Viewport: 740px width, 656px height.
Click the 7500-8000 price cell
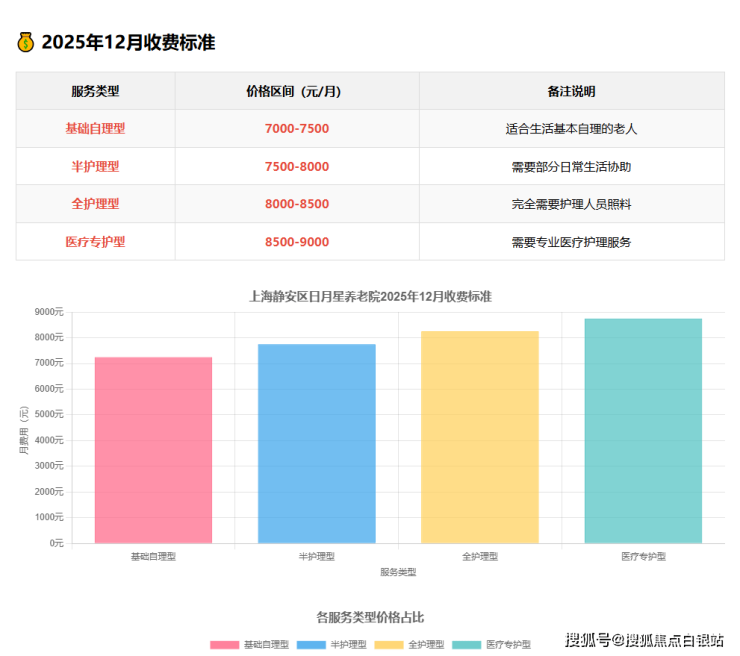tap(296, 167)
